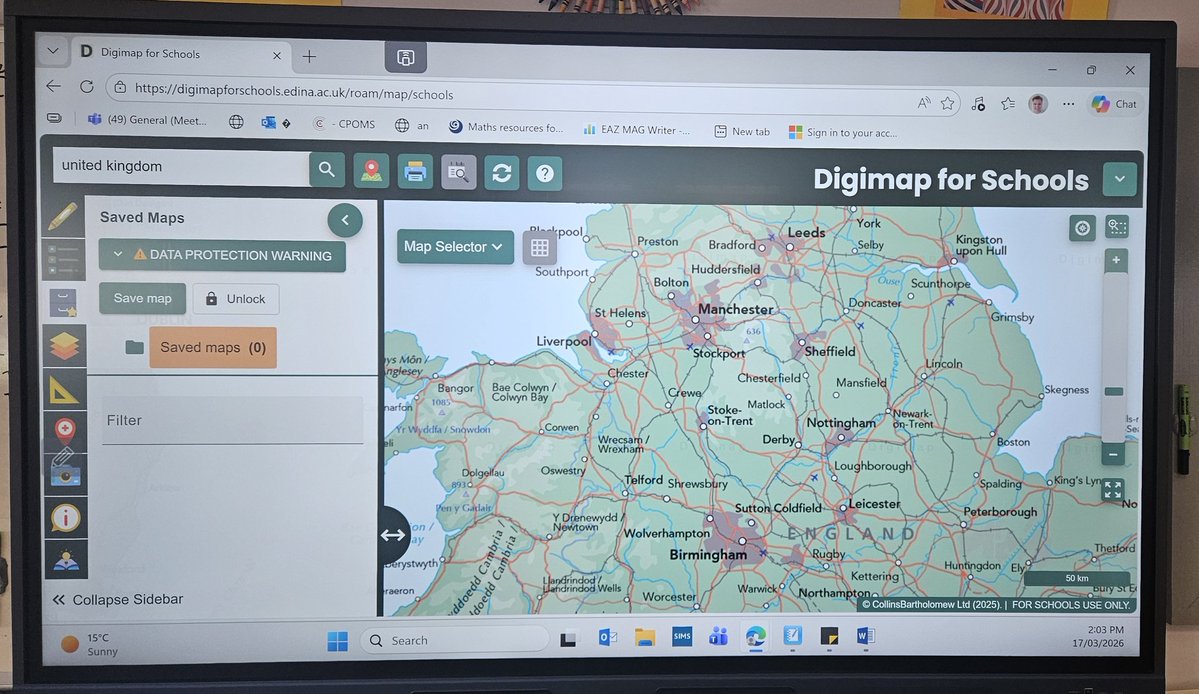The height and width of the screenshot is (694, 1199).
Task: Open the browser tab list chevron
Action: [x=53, y=51]
